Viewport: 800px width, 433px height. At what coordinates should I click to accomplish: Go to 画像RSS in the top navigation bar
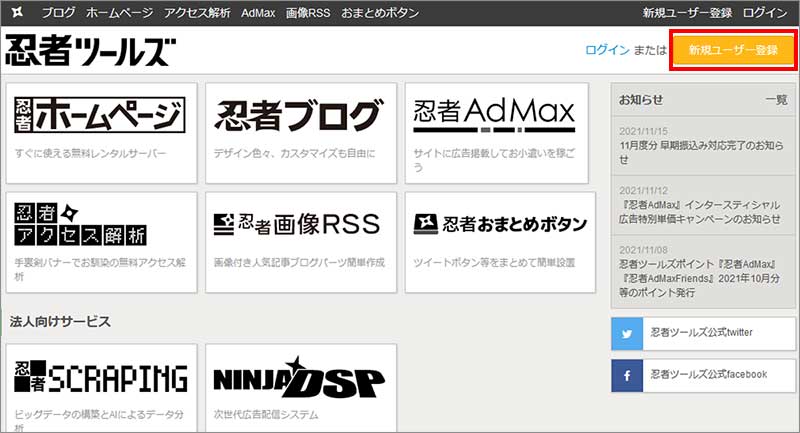[x=308, y=13]
